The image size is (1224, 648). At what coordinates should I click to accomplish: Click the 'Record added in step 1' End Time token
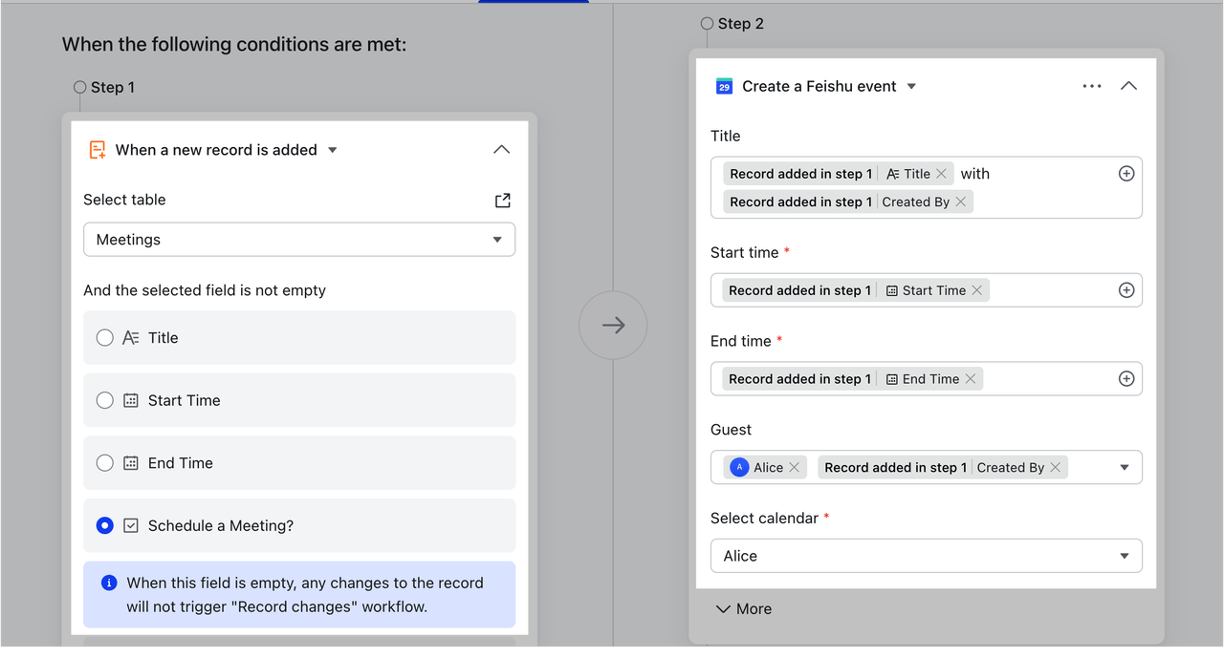pos(853,379)
